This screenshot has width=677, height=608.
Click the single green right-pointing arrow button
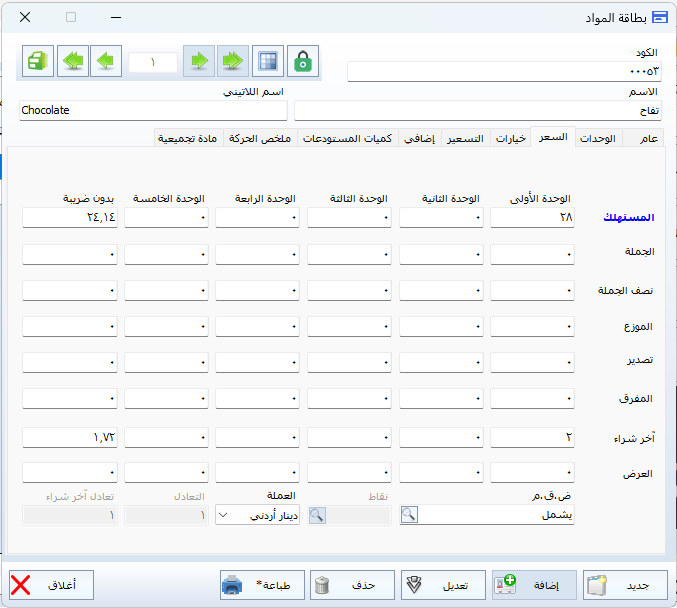pyautogui.click(x=199, y=61)
